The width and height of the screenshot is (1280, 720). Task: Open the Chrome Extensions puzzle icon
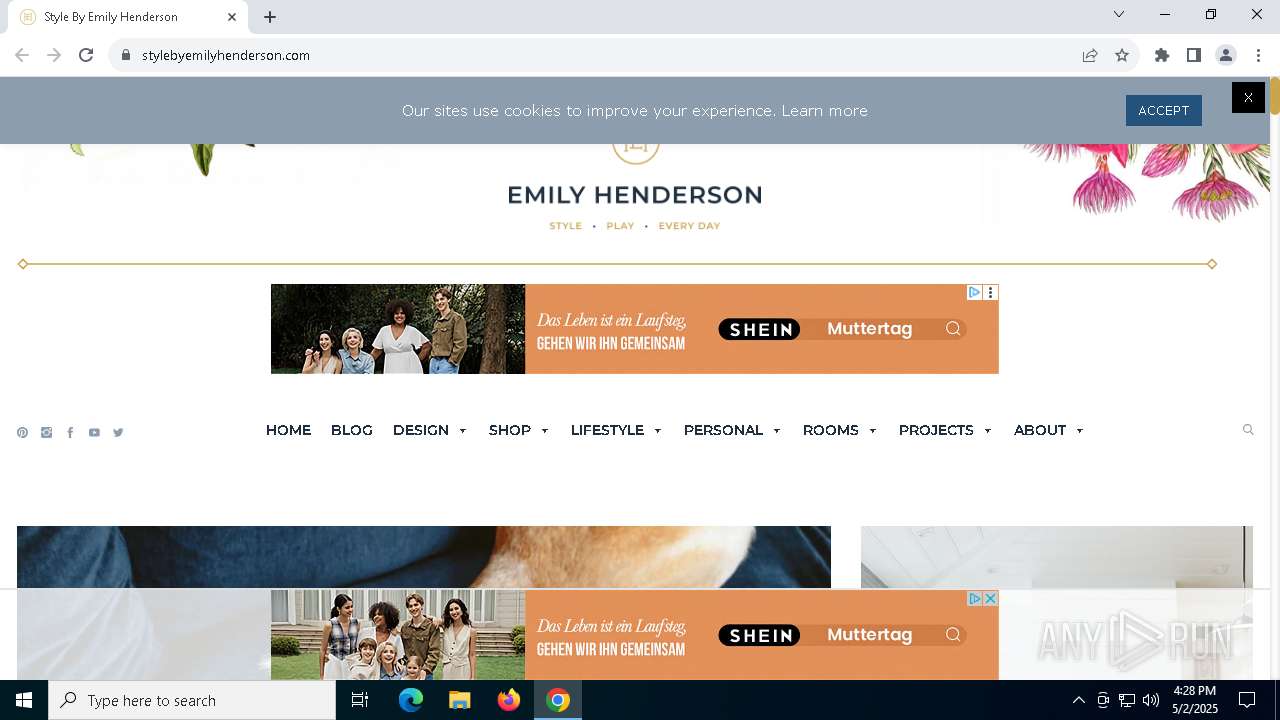(1162, 55)
